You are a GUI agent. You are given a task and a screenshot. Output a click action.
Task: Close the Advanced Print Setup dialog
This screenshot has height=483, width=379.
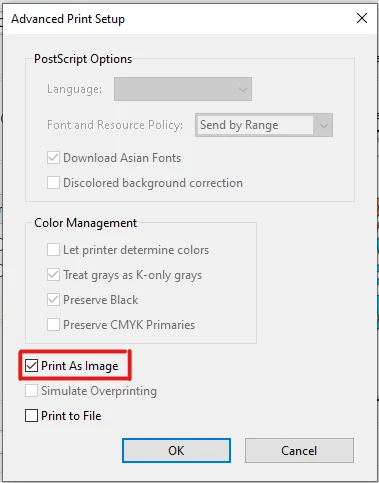(362, 18)
